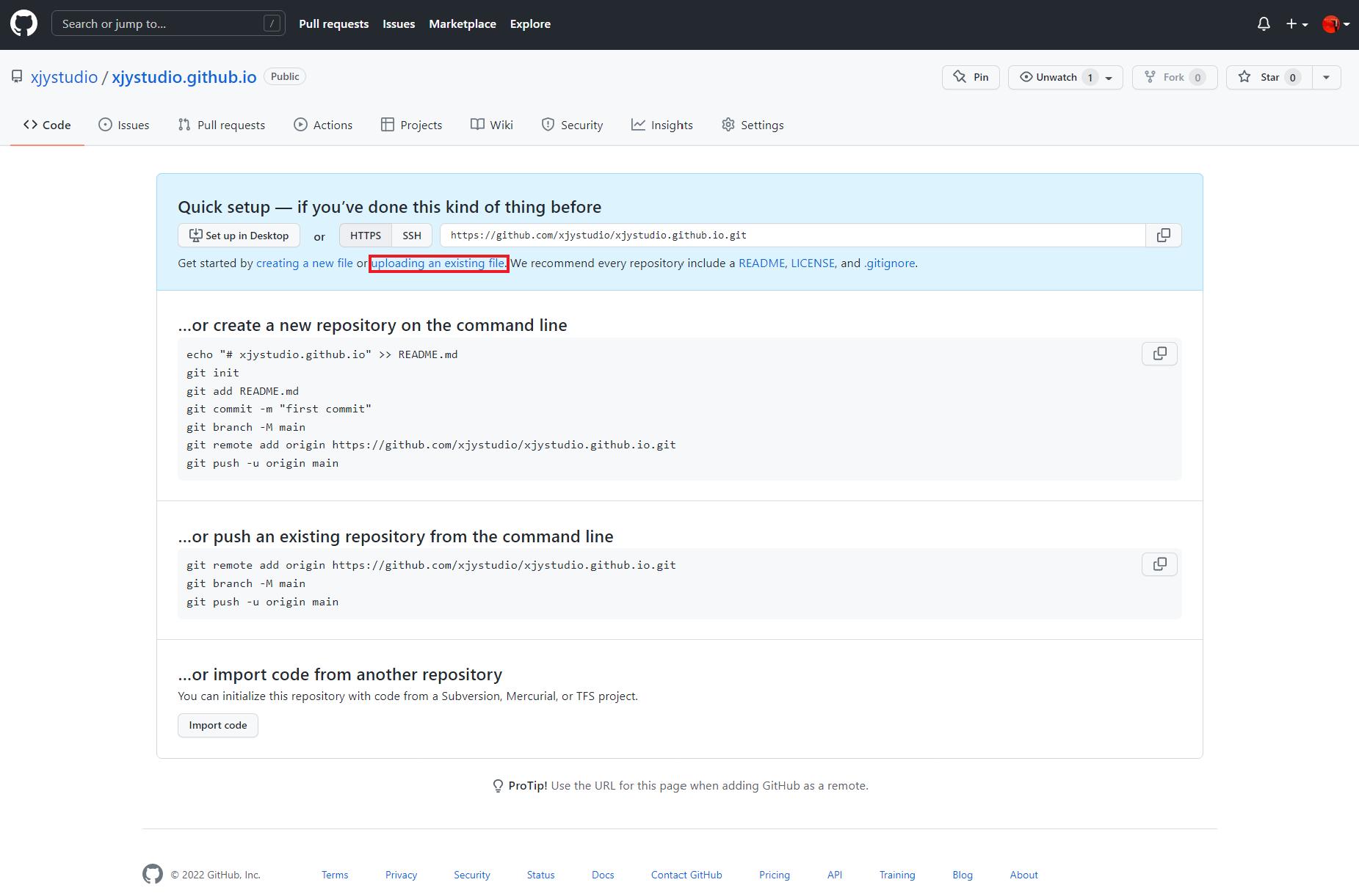Click Set up in Desktop button
1359x896 pixels.
(x=239, y=236)
